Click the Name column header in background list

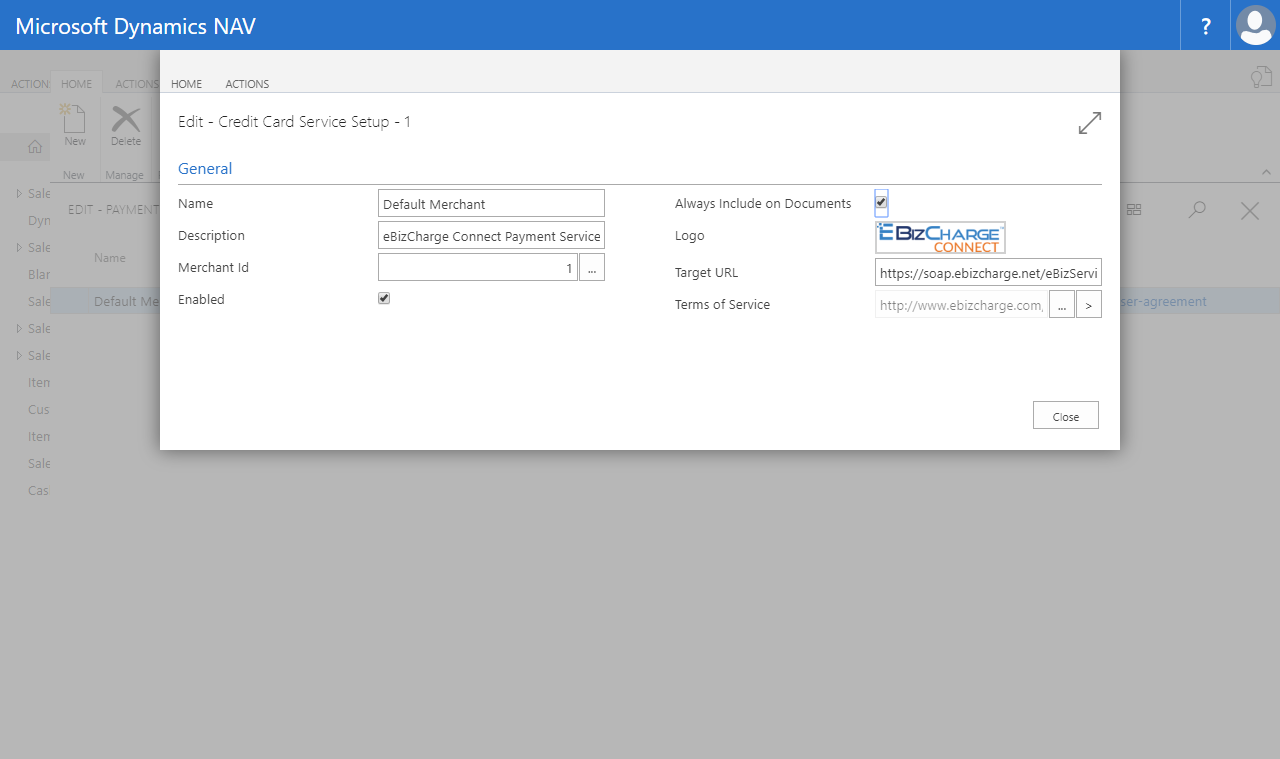coord(110,258)
